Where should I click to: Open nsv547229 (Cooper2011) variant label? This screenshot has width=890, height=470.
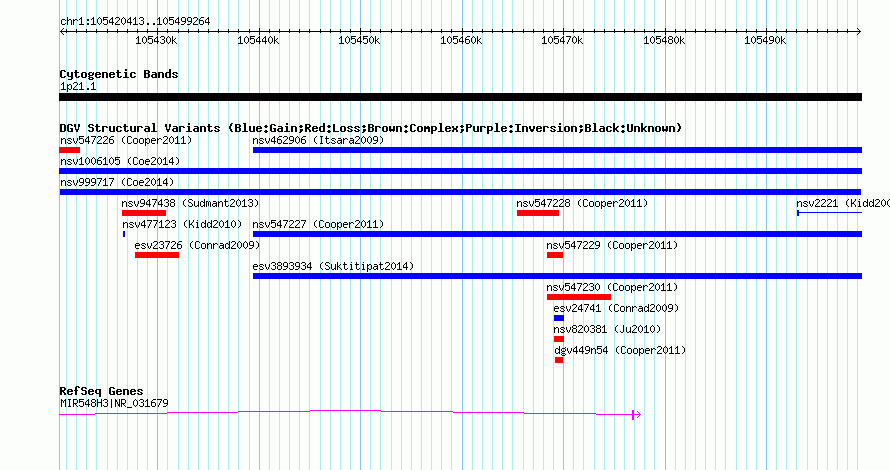pyautogui.click(x=612, y=245)
